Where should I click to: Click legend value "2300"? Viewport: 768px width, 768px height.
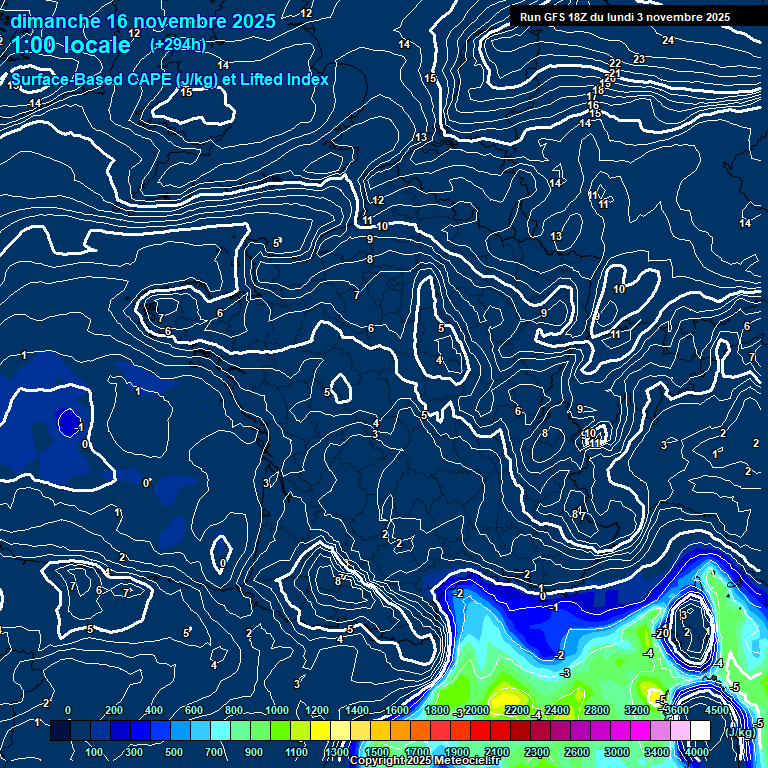point(536,752)
